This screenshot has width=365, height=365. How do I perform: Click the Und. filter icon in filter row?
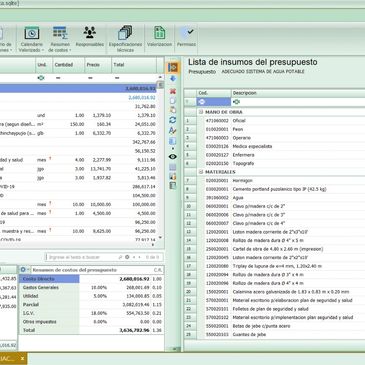point(41,78)
